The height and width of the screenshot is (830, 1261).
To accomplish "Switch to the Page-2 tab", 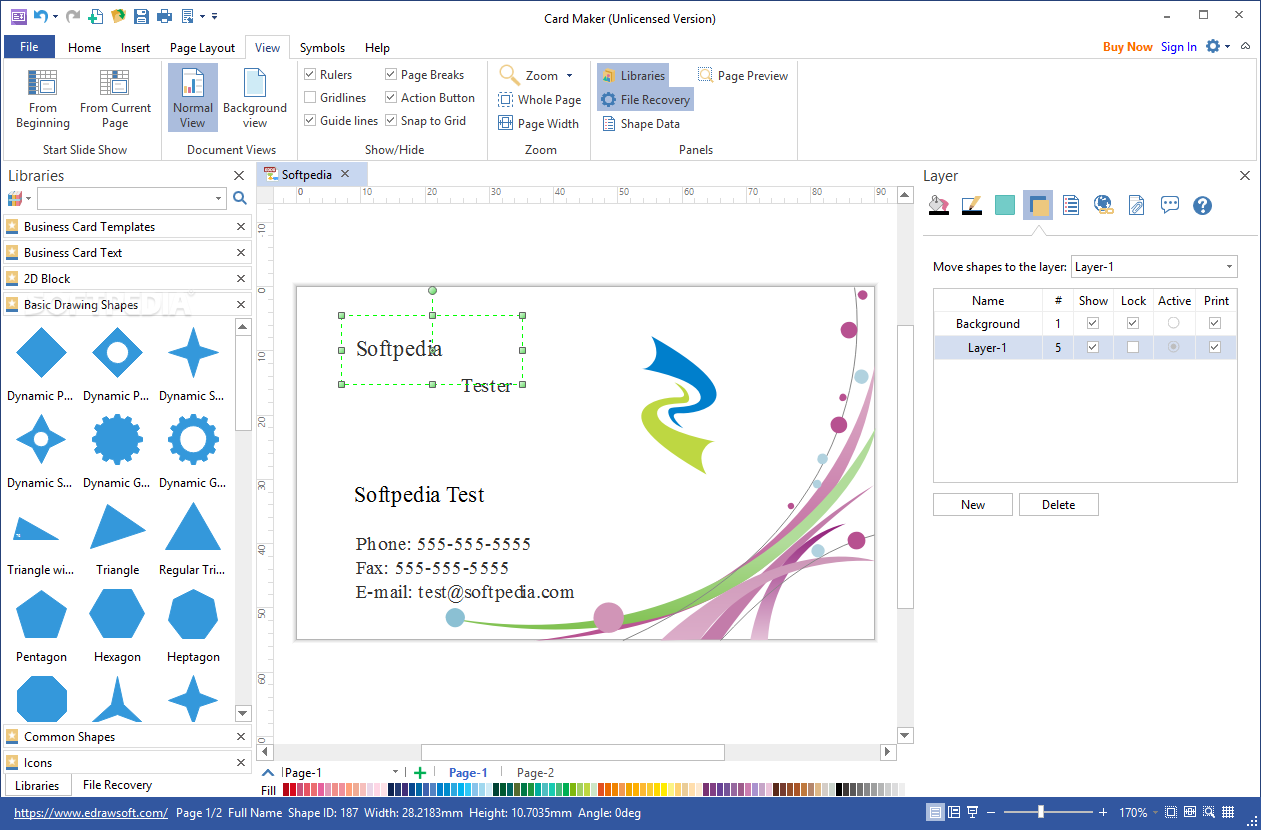I will coord(535,773).
